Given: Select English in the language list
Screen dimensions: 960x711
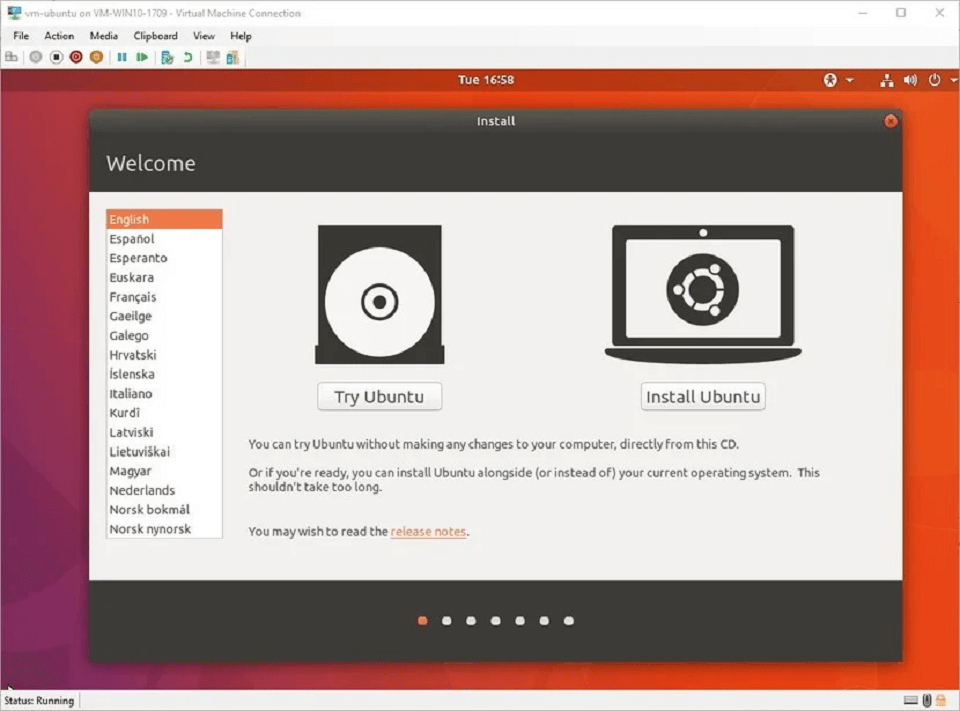Looking at the screenshot, I should [x=164, y=219].
